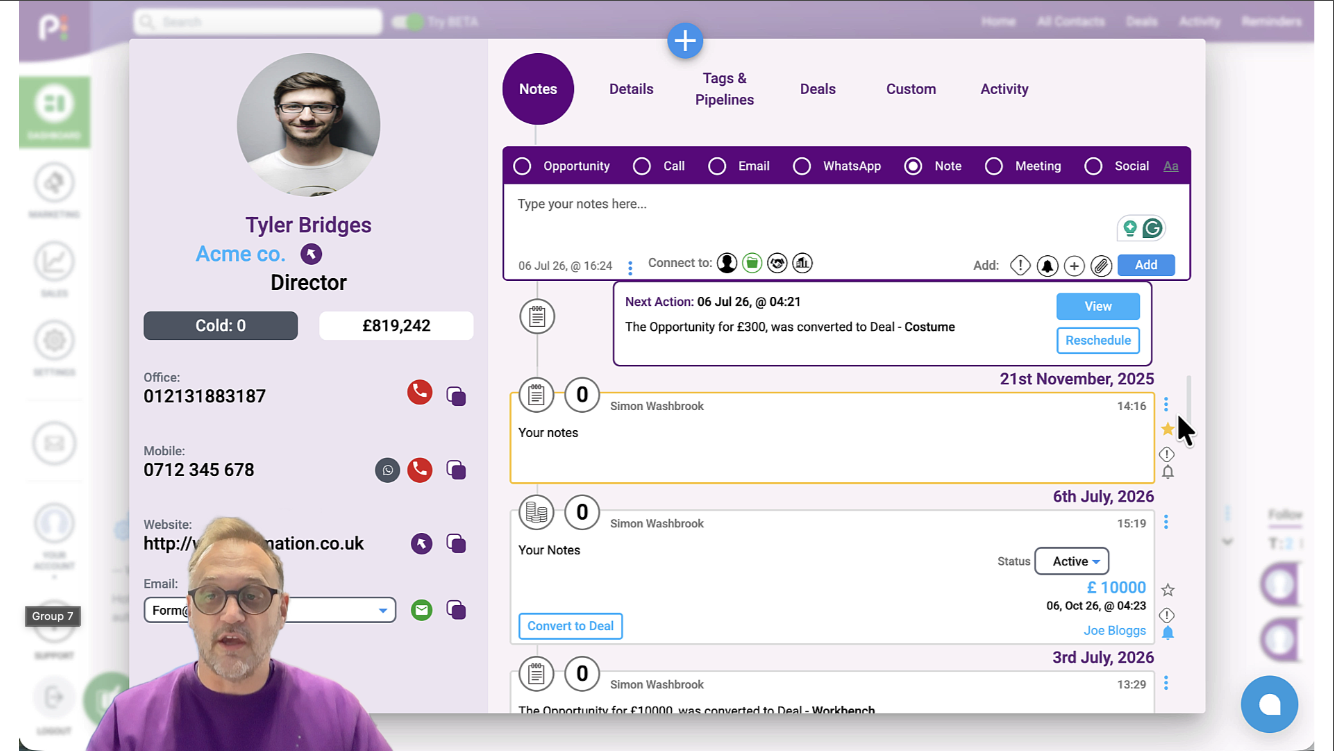The width and height of the screenshot is (1334, 751).
Task: Select the Opportunity radio button
Action: pos(522,166)
